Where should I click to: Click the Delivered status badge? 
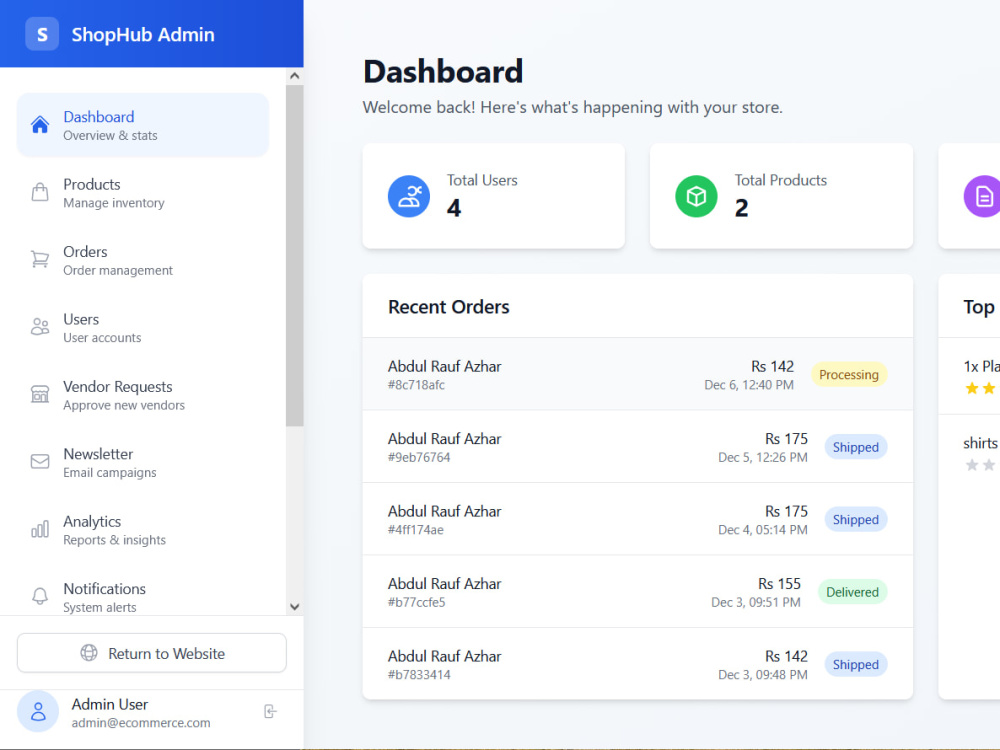click(x=853, y=592)
